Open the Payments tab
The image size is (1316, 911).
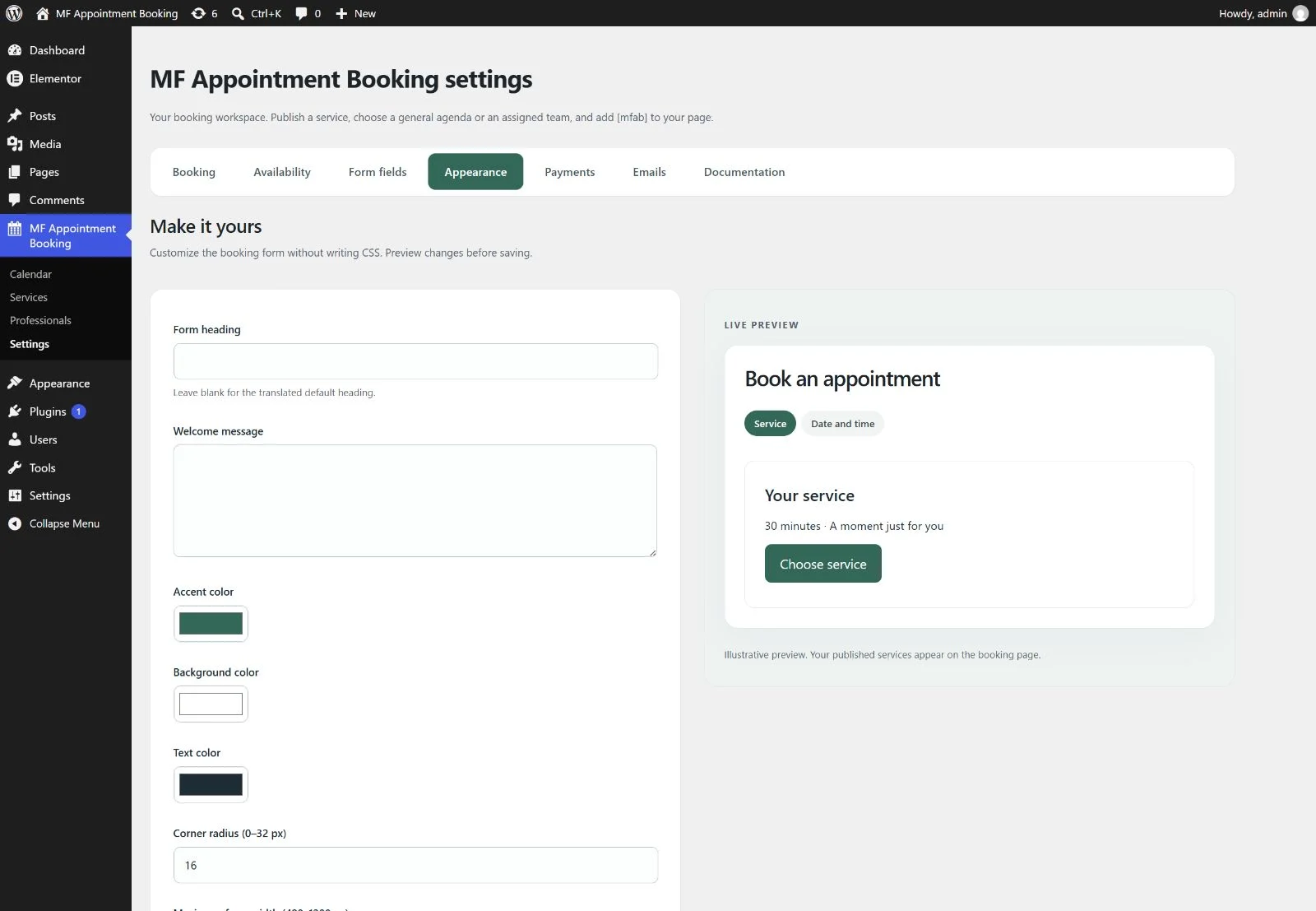click(x=570, y=172)
